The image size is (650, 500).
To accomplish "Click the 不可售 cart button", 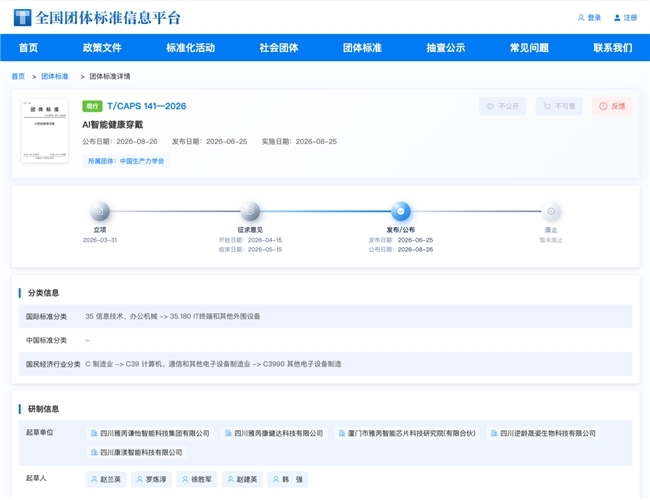I will (559, 106).
